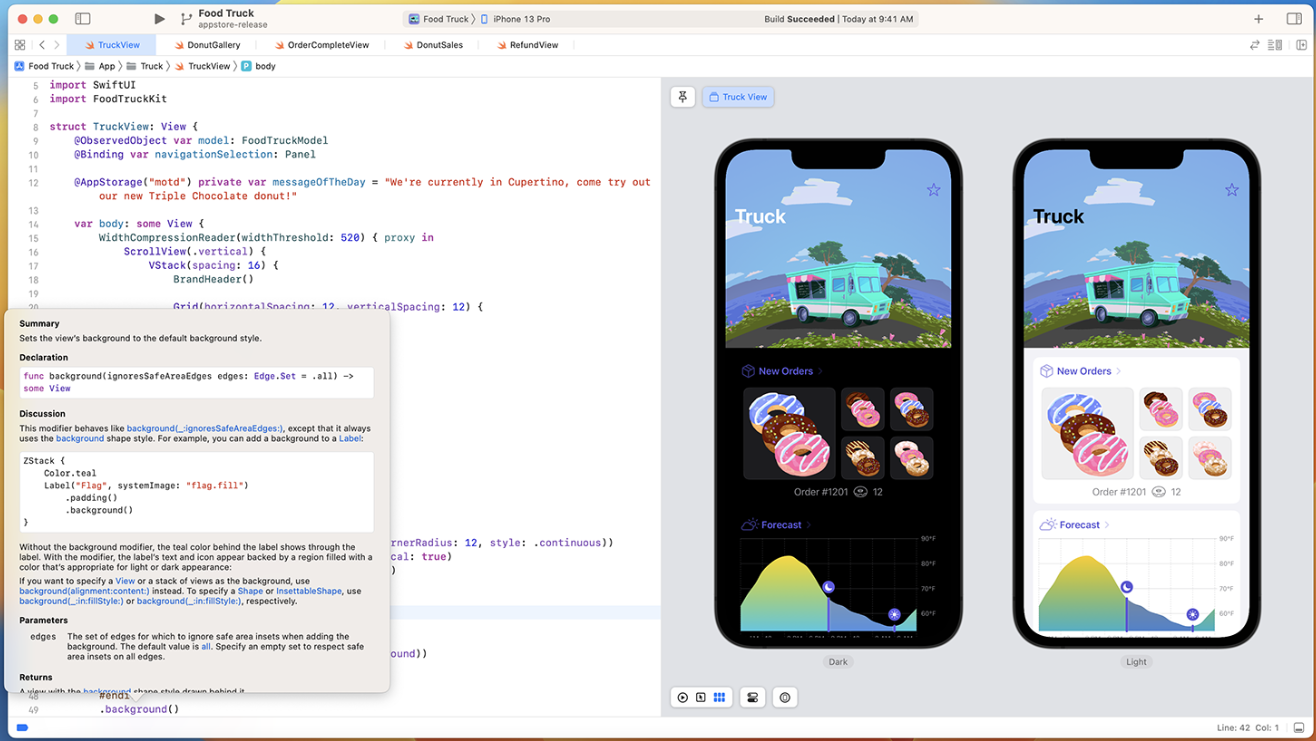Expand New Orders chevron in Dark preview
Screen dimensions: 1316x741
pos(821,371)
